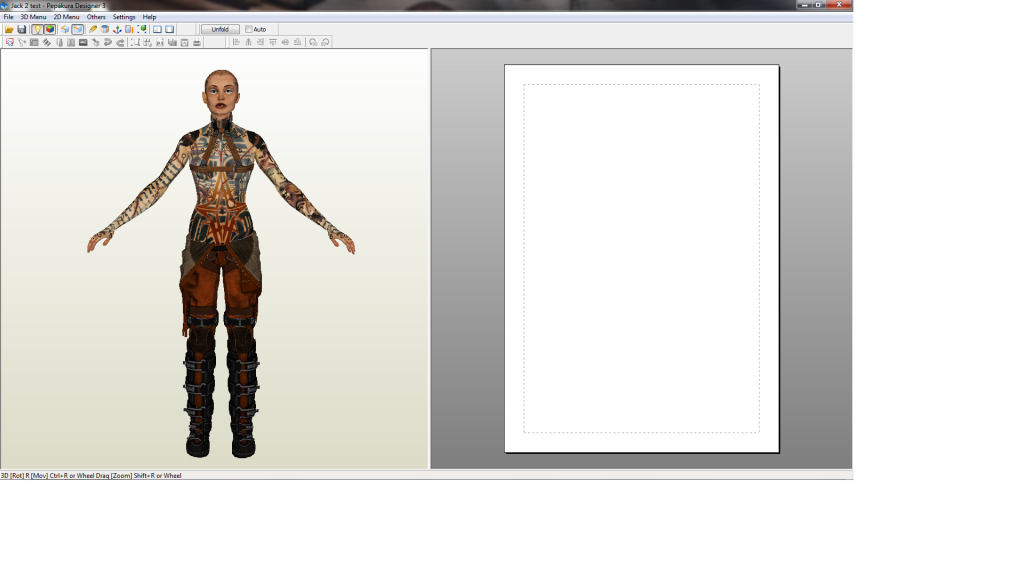Click the first window layout icon
Viewport: 1024px width, 574px height.
pos(157,29)
